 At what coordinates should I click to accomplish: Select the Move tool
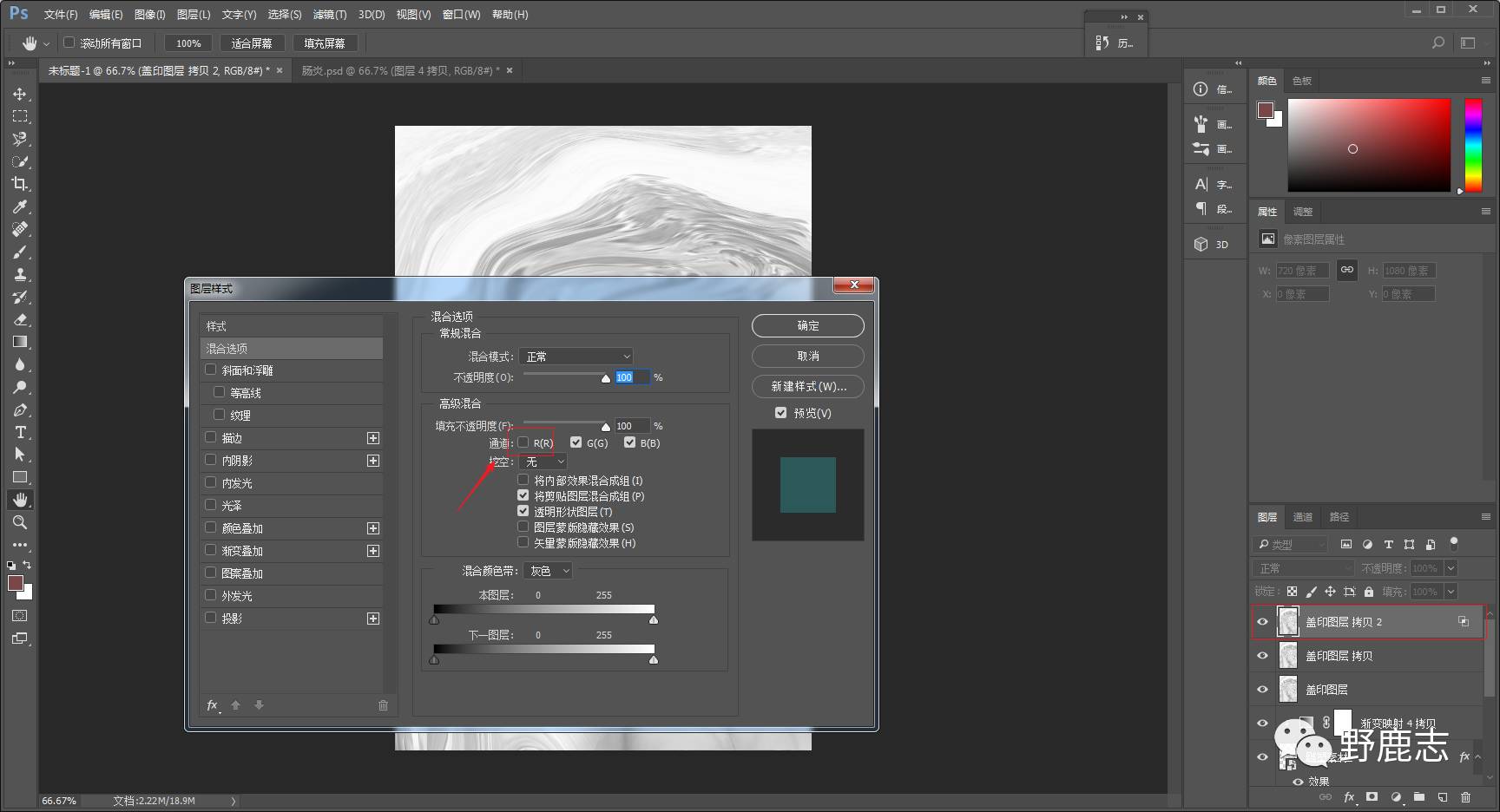click(x=19, y=94)
